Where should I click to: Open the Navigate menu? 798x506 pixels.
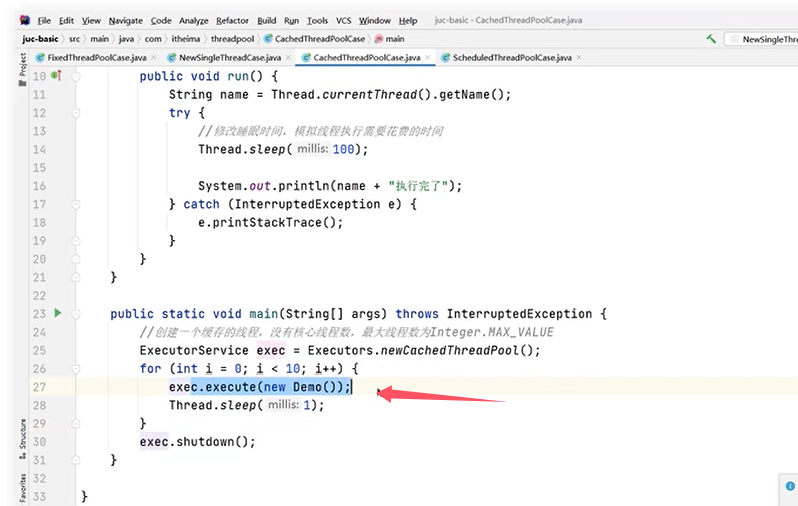click(x=125, y=20)
